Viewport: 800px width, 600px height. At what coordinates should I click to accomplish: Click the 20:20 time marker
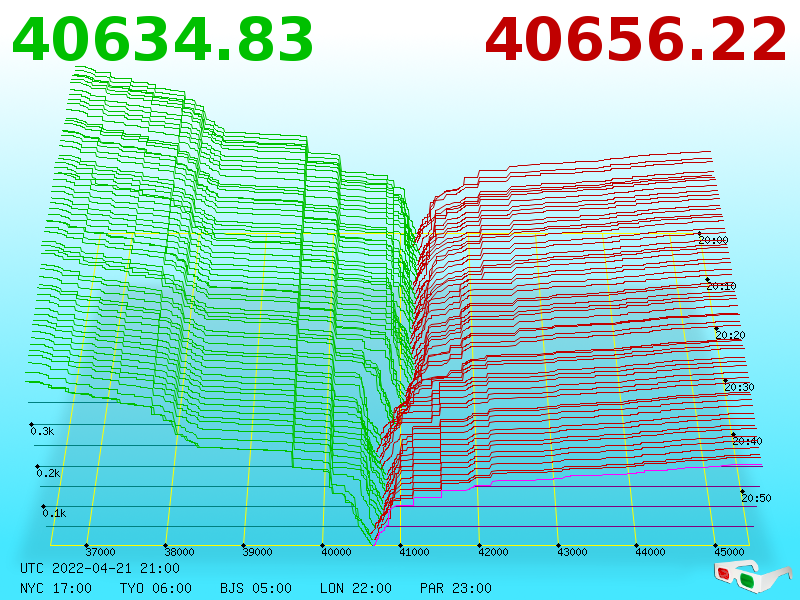[x=730, y=335]
